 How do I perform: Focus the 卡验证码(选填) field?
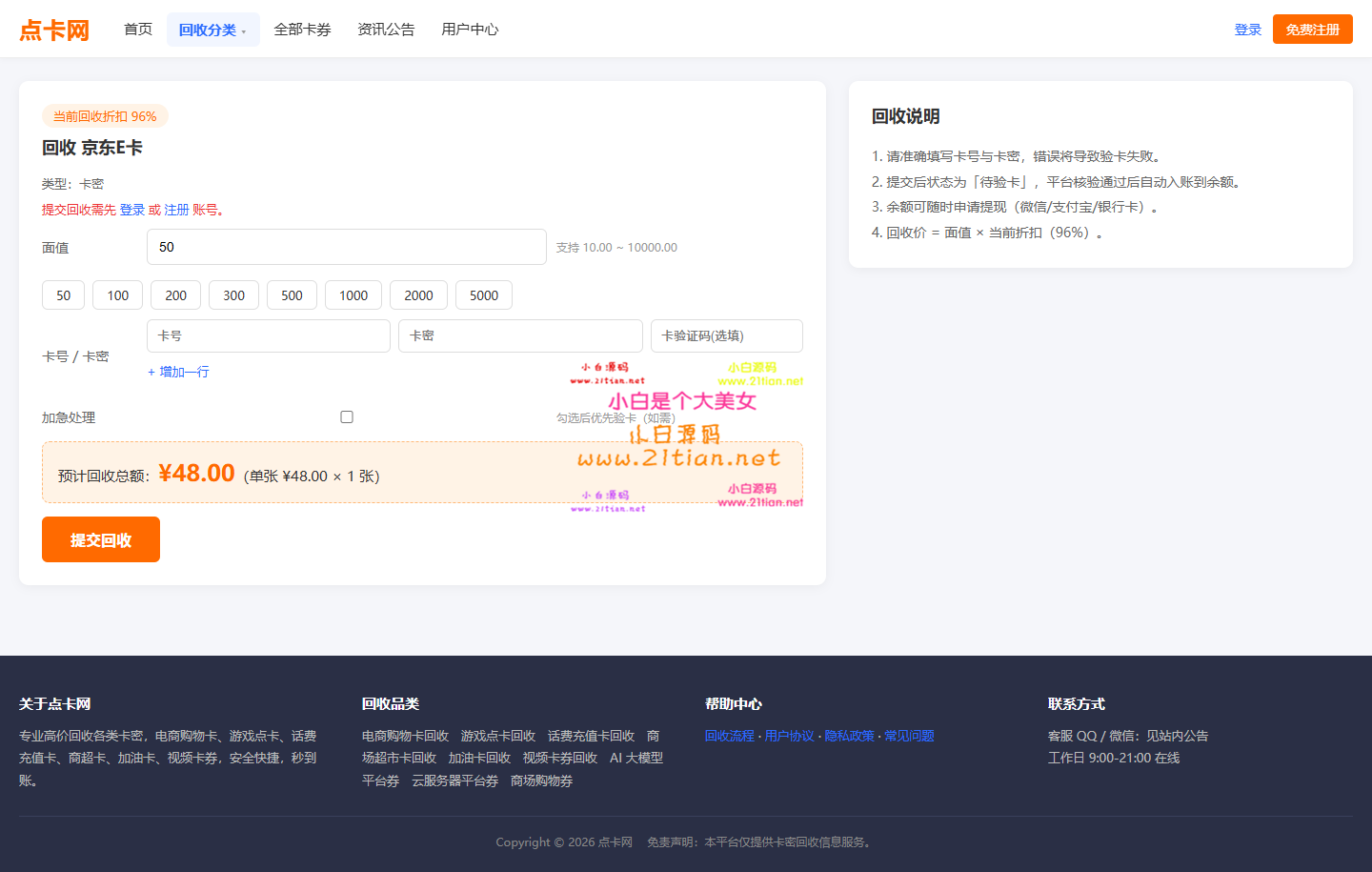727,335
